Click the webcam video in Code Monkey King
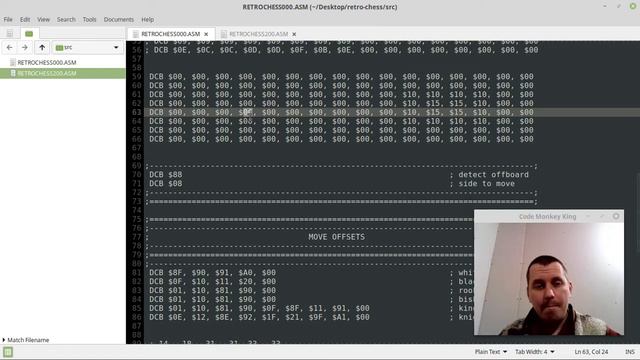 tap(549, 279)
